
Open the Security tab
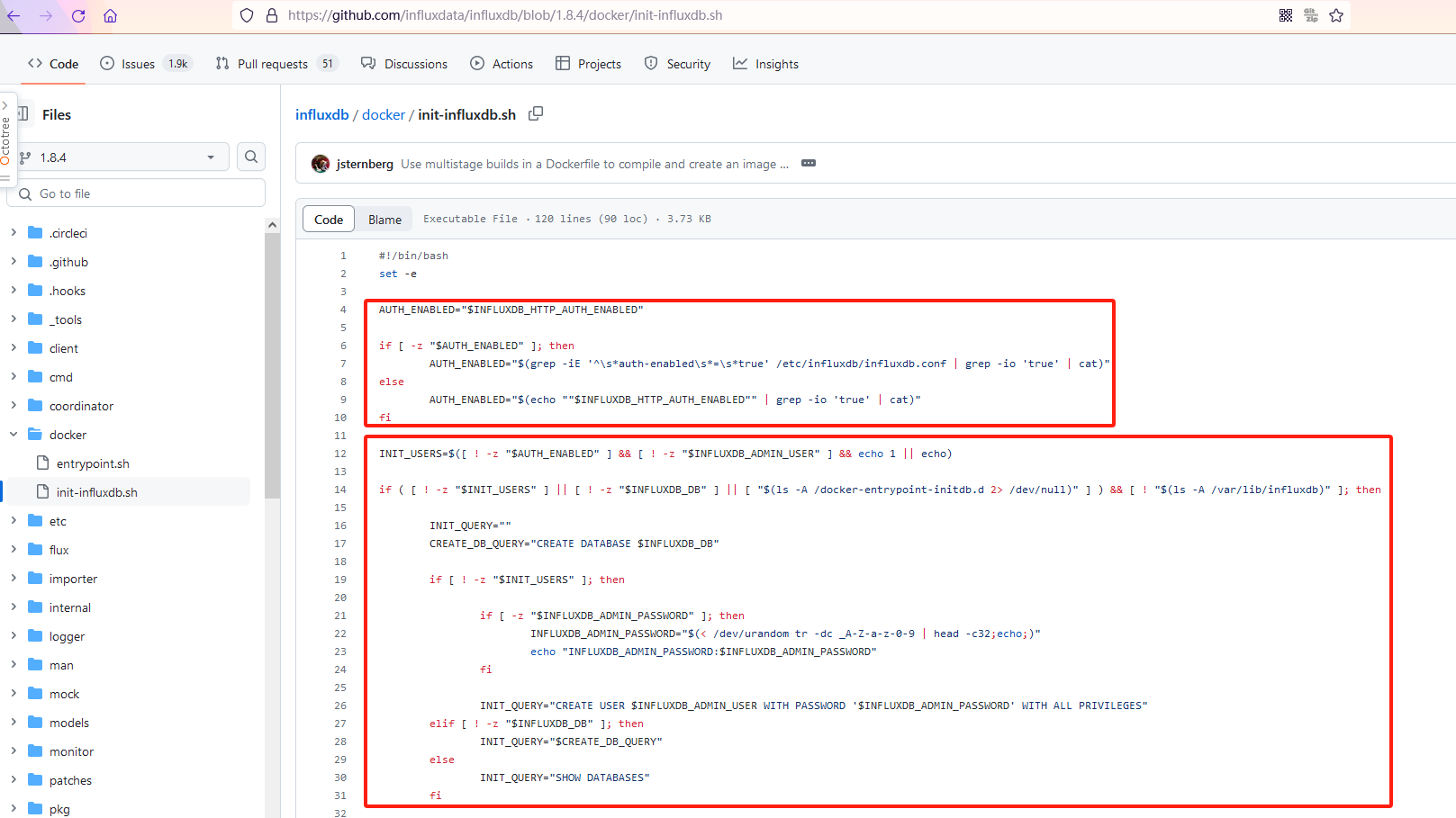click(677, 64)
